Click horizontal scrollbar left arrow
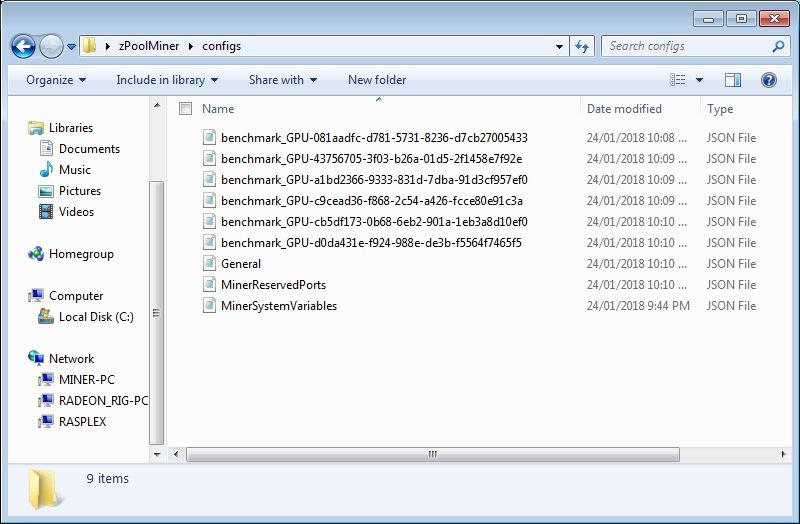This screenshot has width=800, height=524. 176,454
